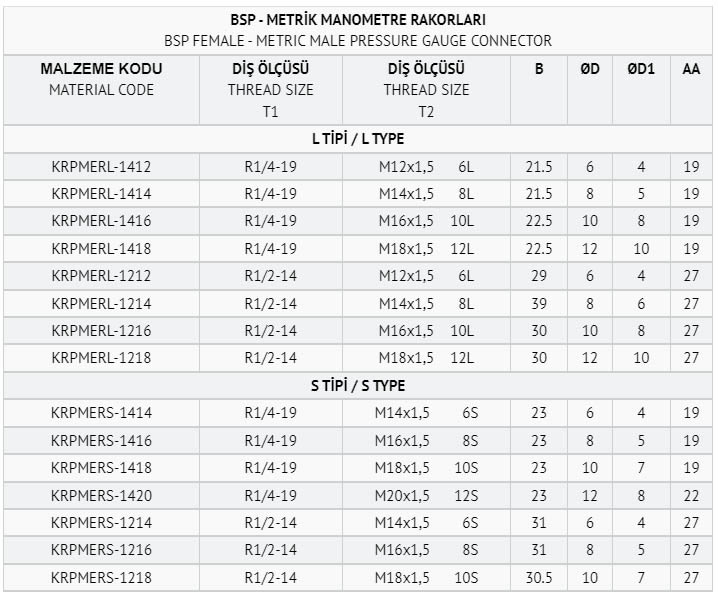718x600 pixels.
Task: Click the KRPMERS-1216 material code
Action: point(101,550)
